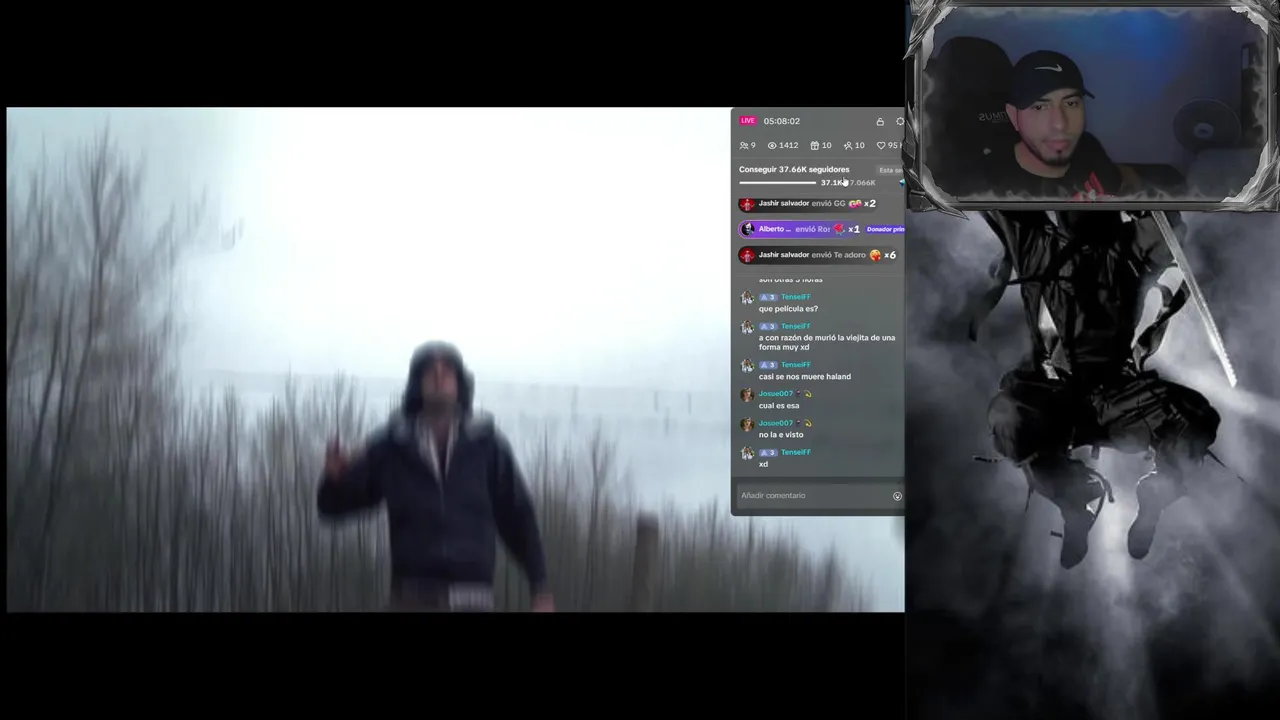The image size is (1280, 720).
Task: Click TenseiFF avatar beside 'casi se nos muere haland'
Action: [x=747, y=366]
